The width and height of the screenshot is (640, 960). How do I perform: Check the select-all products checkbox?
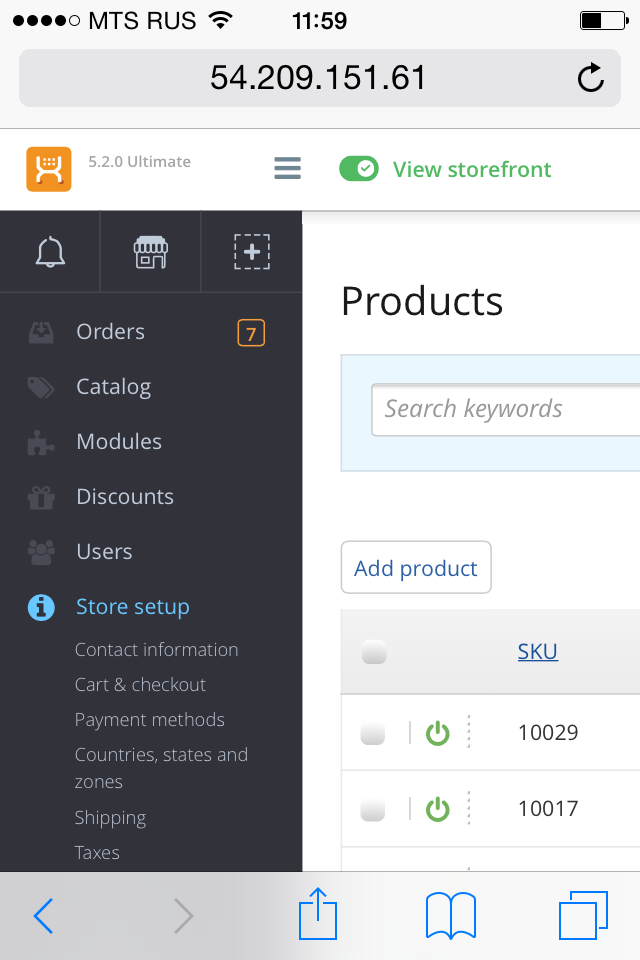click(x=374, y=652)
